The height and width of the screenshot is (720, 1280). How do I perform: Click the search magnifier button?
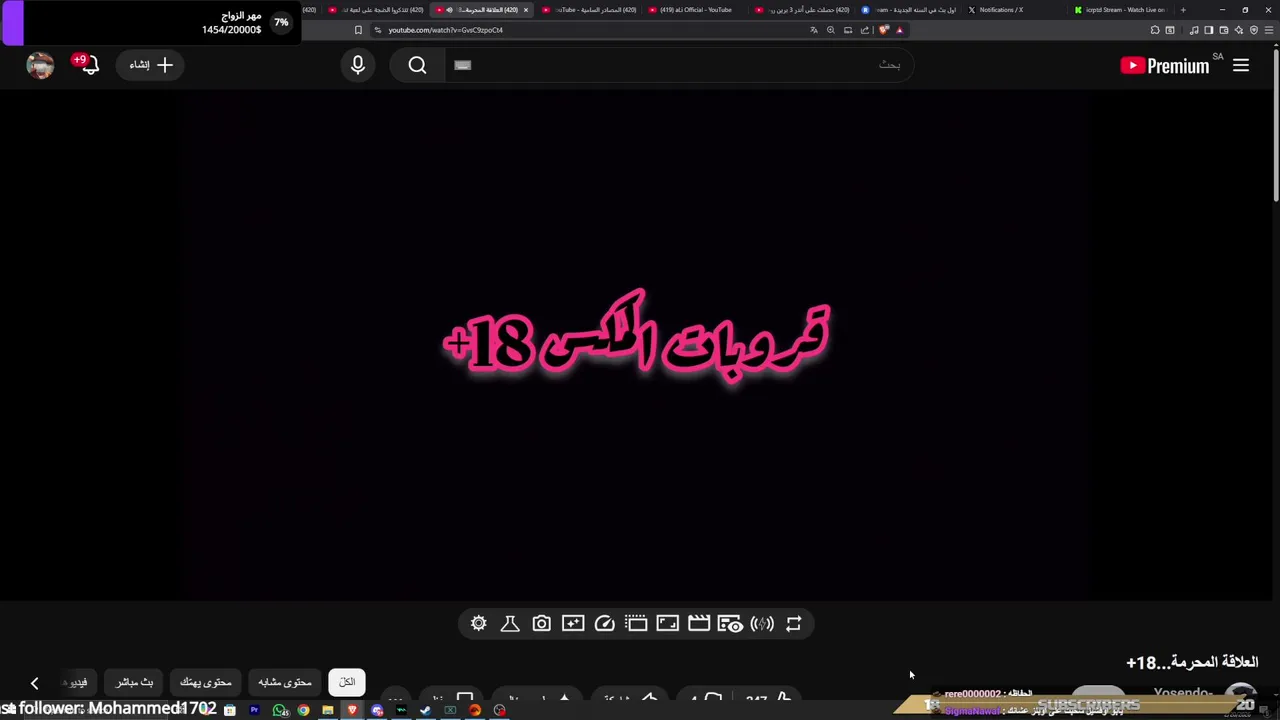coord(417,65)
